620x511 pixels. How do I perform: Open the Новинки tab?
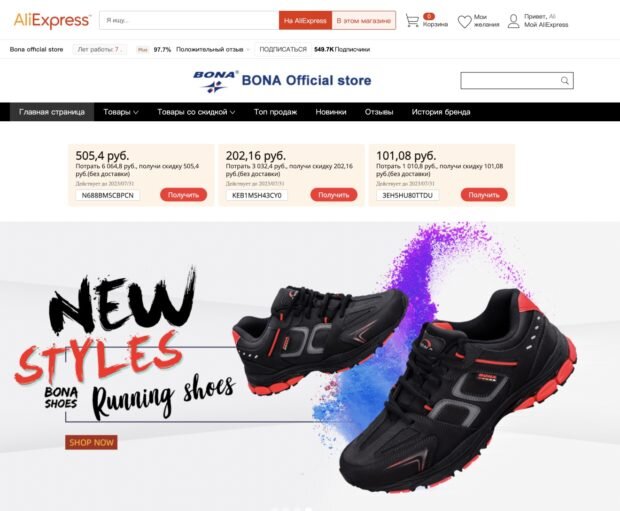(x=331, y=112)
